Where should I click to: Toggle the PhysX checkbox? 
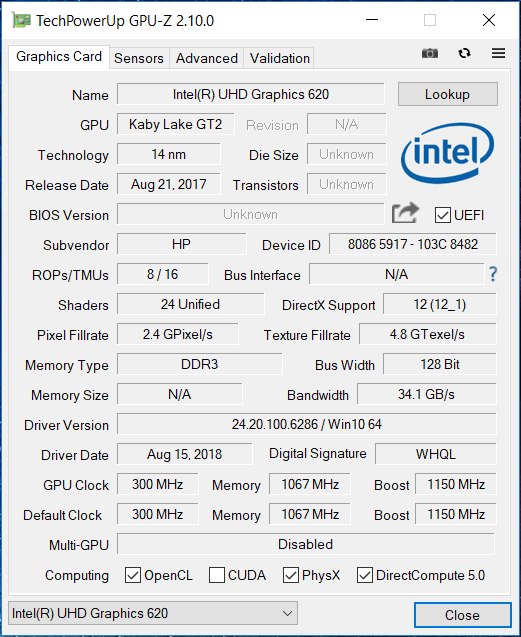click(x=291, y=575)
